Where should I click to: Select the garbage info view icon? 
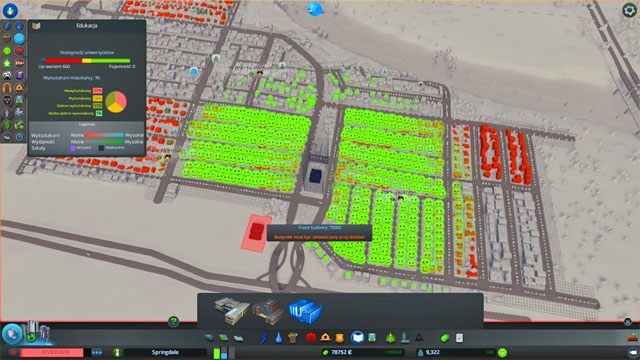pyautogui.click(x=7, y=39)
